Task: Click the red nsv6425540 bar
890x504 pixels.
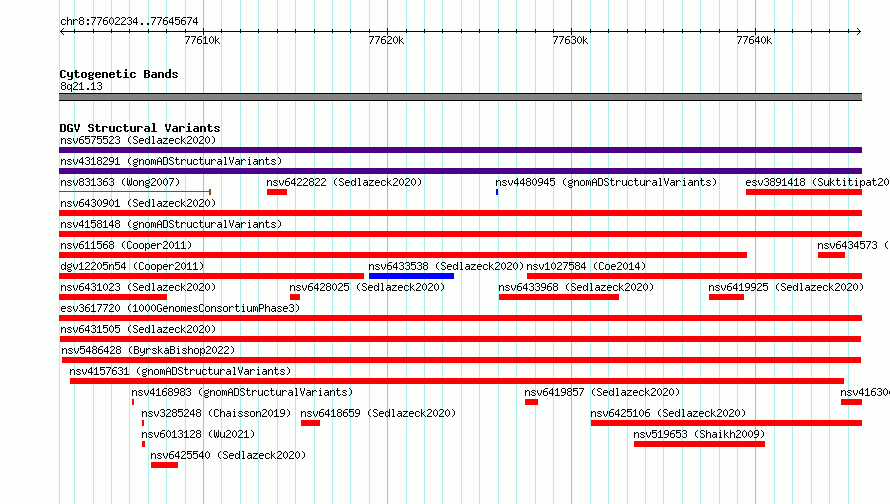Action: coord(165,465)
